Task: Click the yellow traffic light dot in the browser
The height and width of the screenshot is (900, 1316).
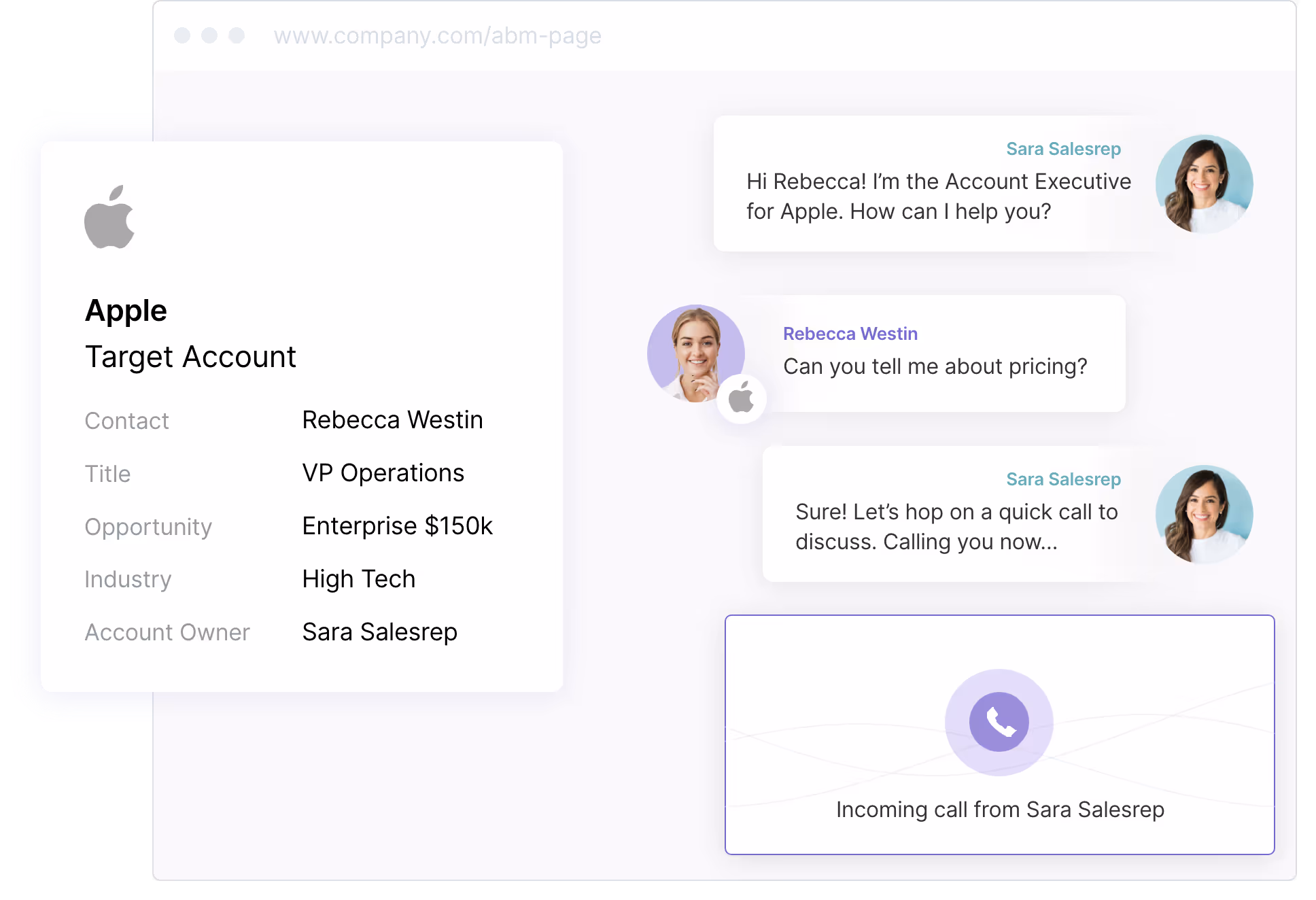Action: point(208,35)
